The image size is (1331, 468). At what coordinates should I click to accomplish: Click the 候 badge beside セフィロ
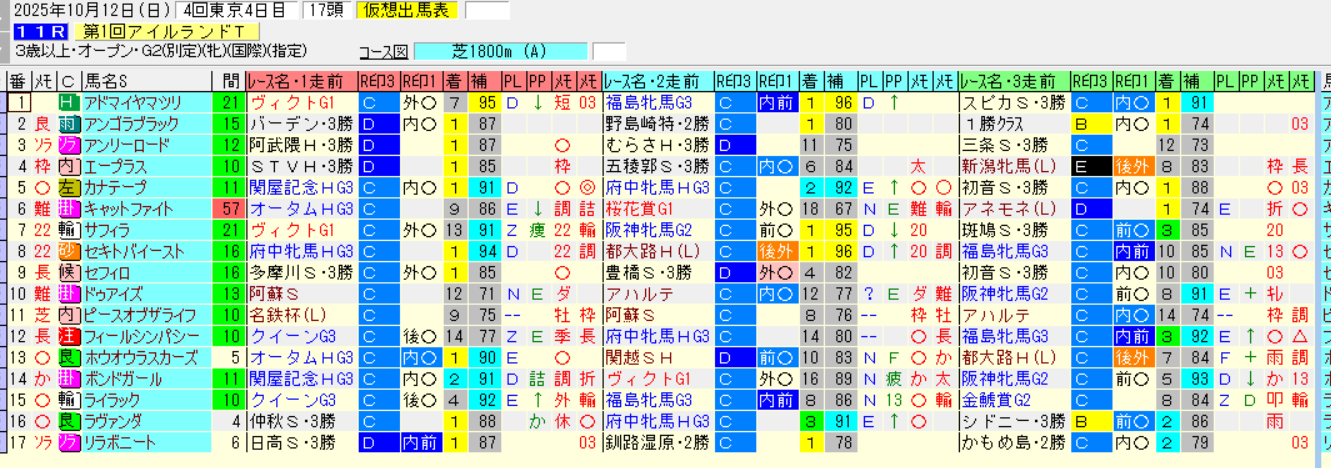point(69,273)
